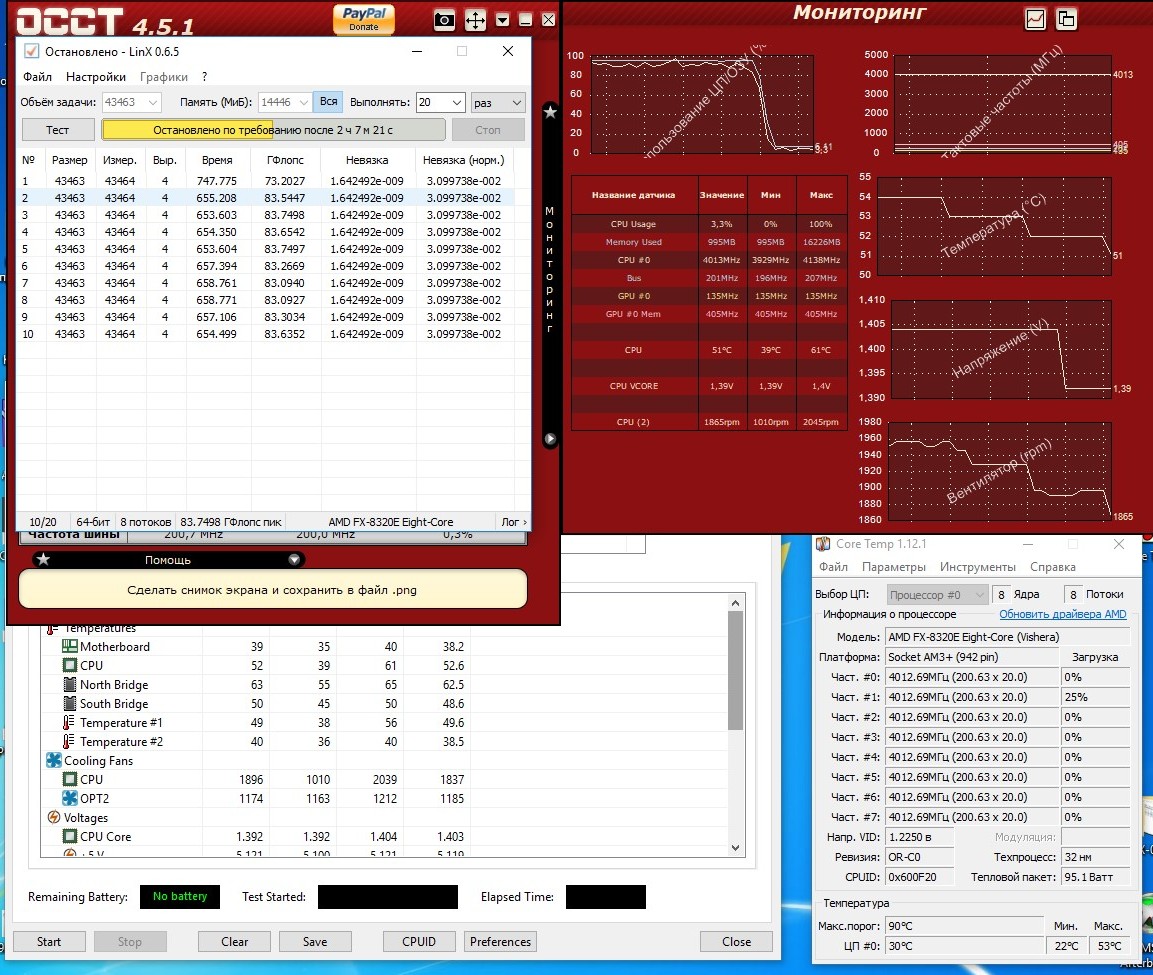Click the PayPal Donate button in OCCT
This screenshot has height=975, width=1153.
tap(363, 19)
